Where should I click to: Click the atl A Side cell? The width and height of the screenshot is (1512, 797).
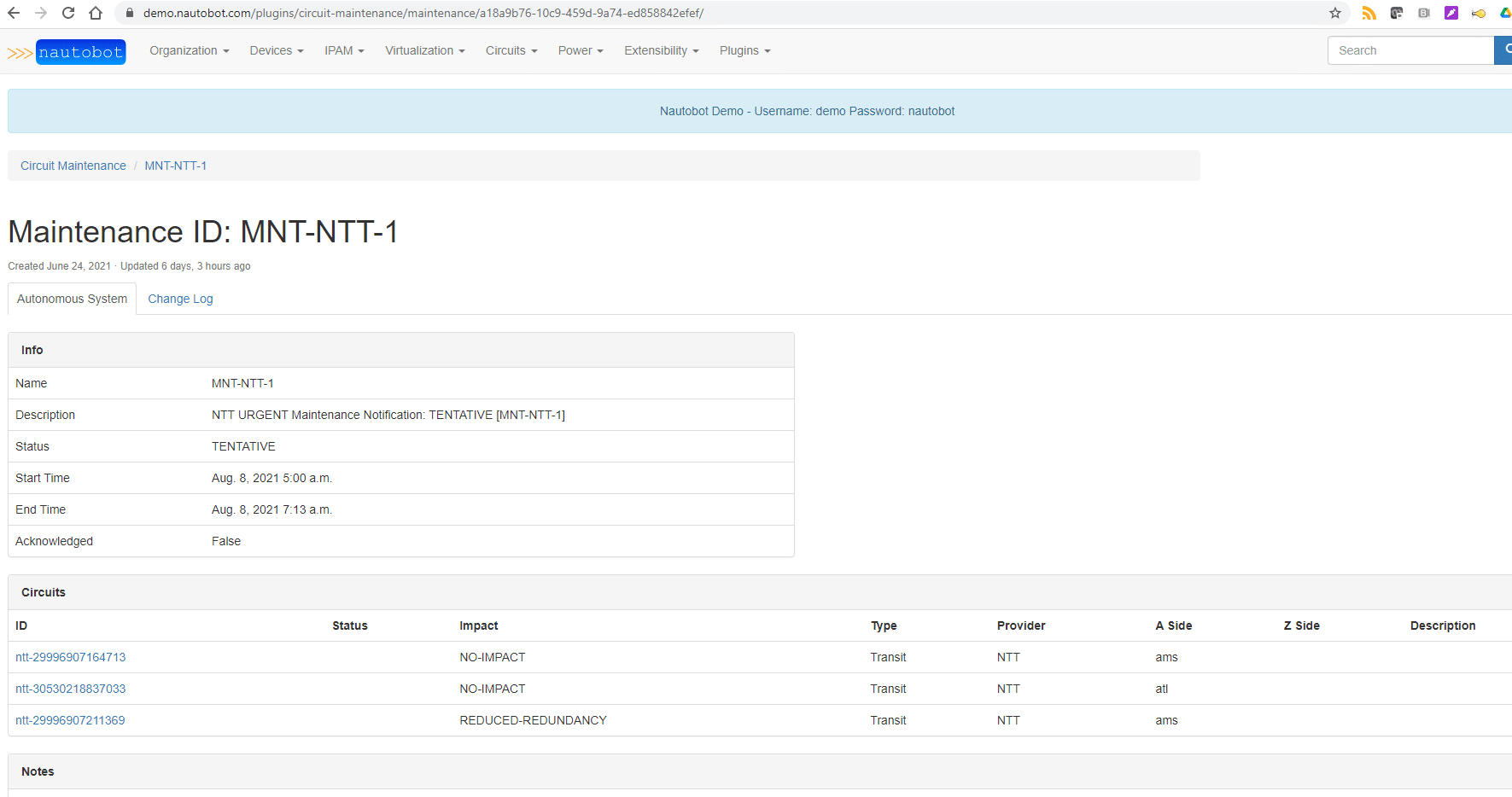click(1162, 689)
